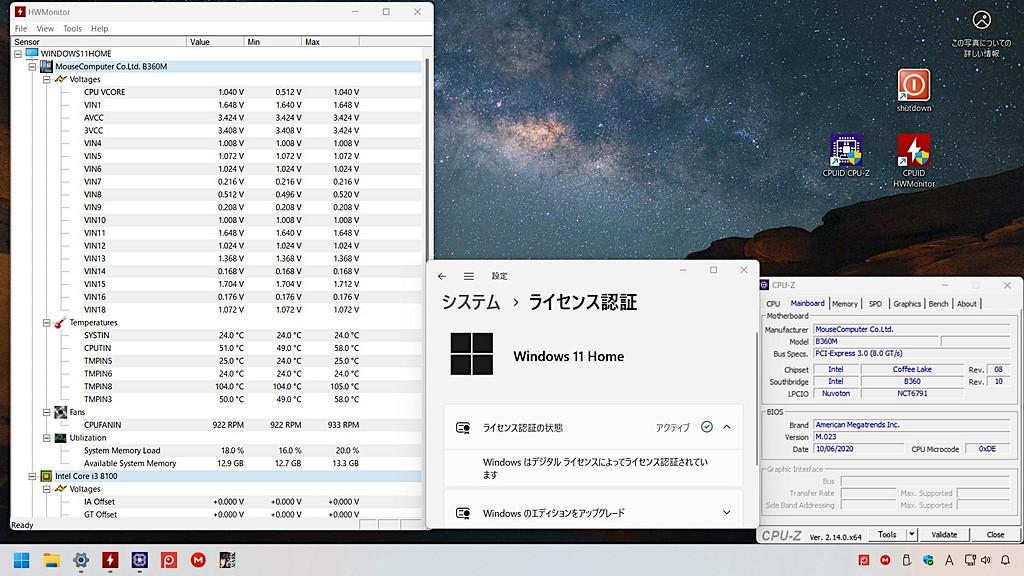The height and width of the screenshot is (576, 1024).
Task: Click the Settings window vertical scrollbar
Action: (x=756, y=398)
